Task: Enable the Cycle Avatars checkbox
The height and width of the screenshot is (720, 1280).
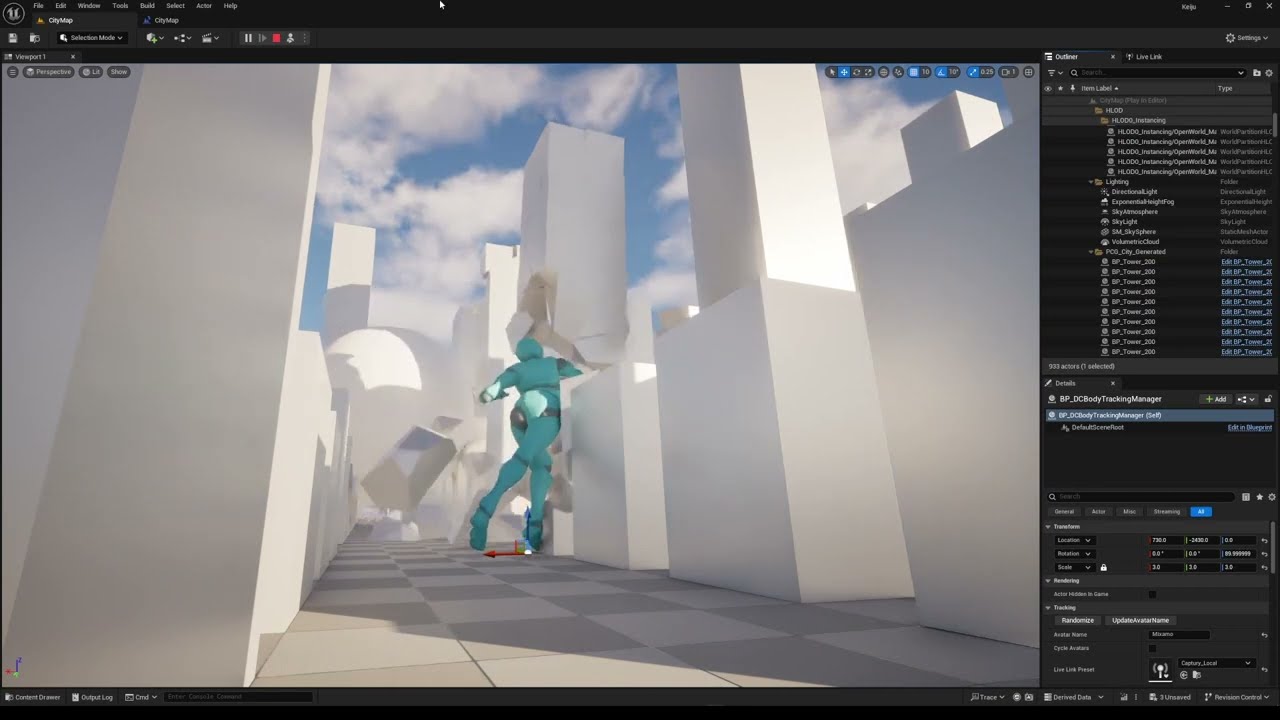Action: [x=1152, y=648]
